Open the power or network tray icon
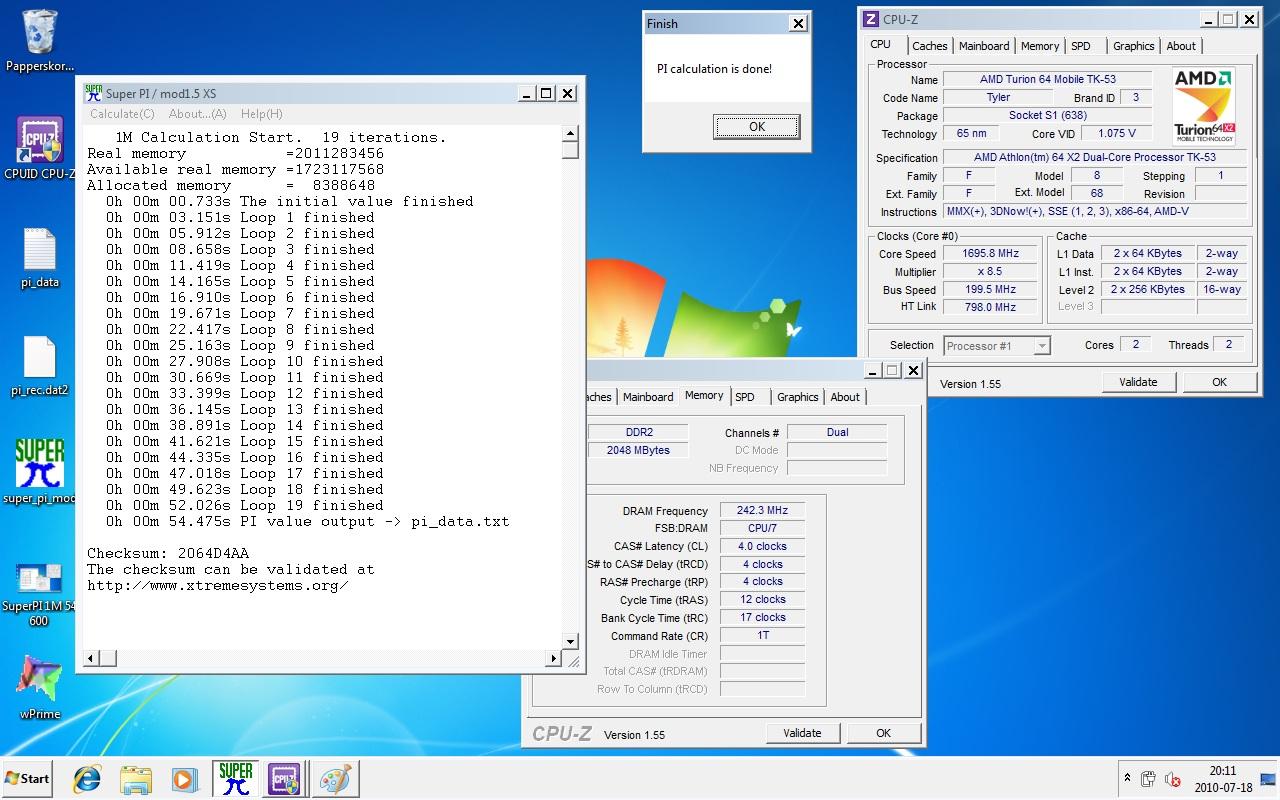This screenshot has width=1280, height=800. tap(1149, 779)
